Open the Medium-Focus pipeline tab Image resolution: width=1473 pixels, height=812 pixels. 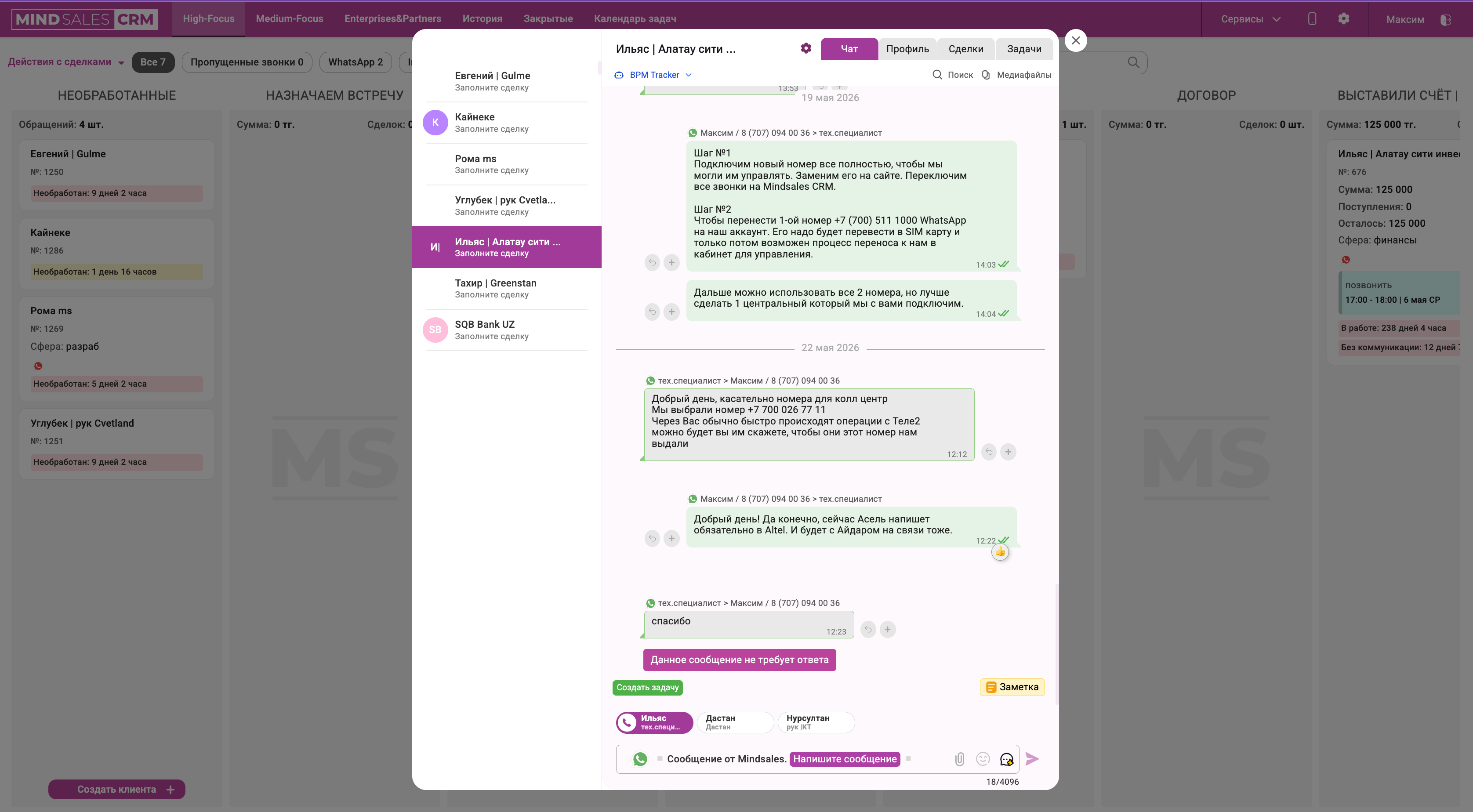(x=289, y=18)
